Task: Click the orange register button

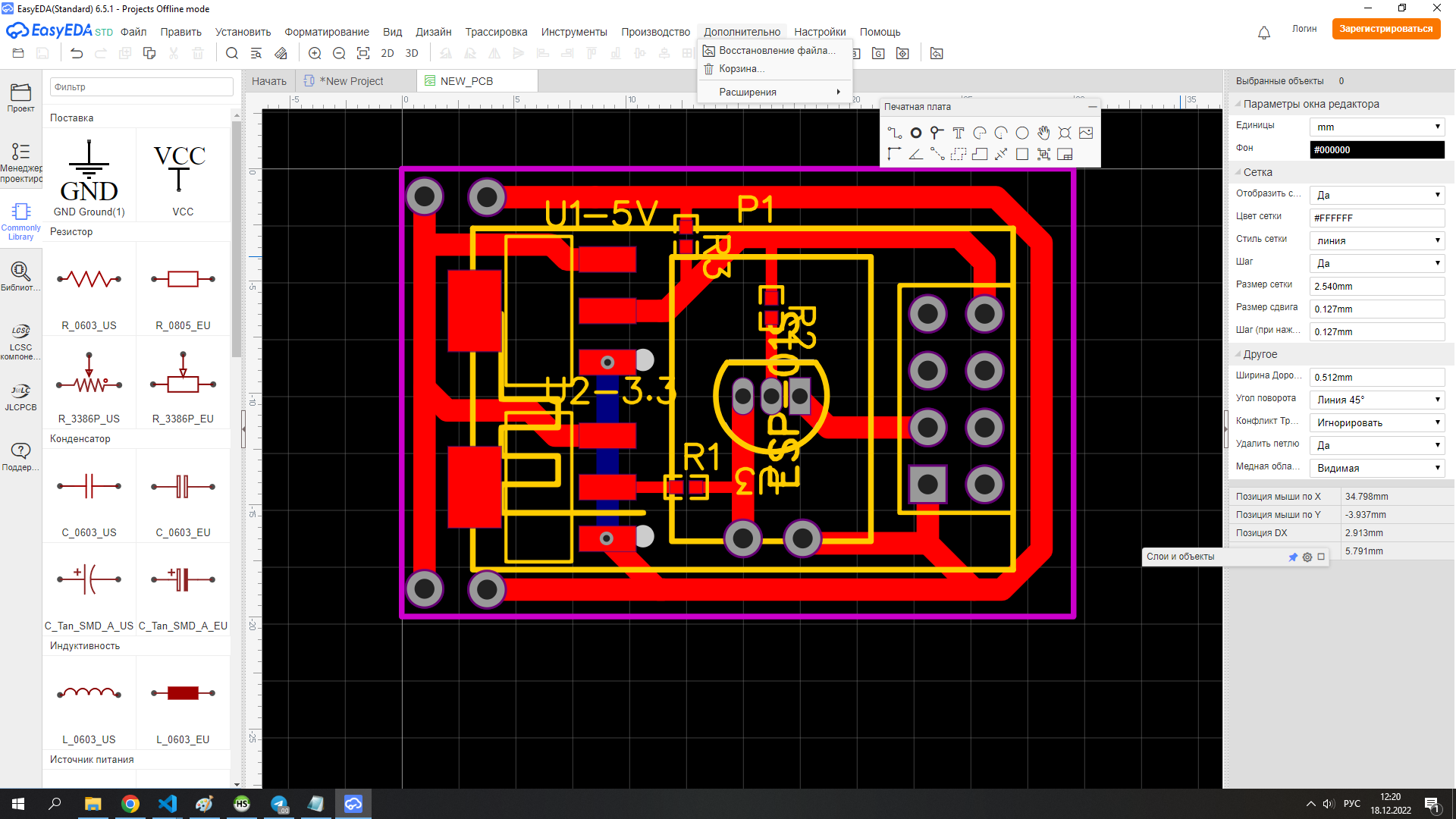Action: (1385, 29)
